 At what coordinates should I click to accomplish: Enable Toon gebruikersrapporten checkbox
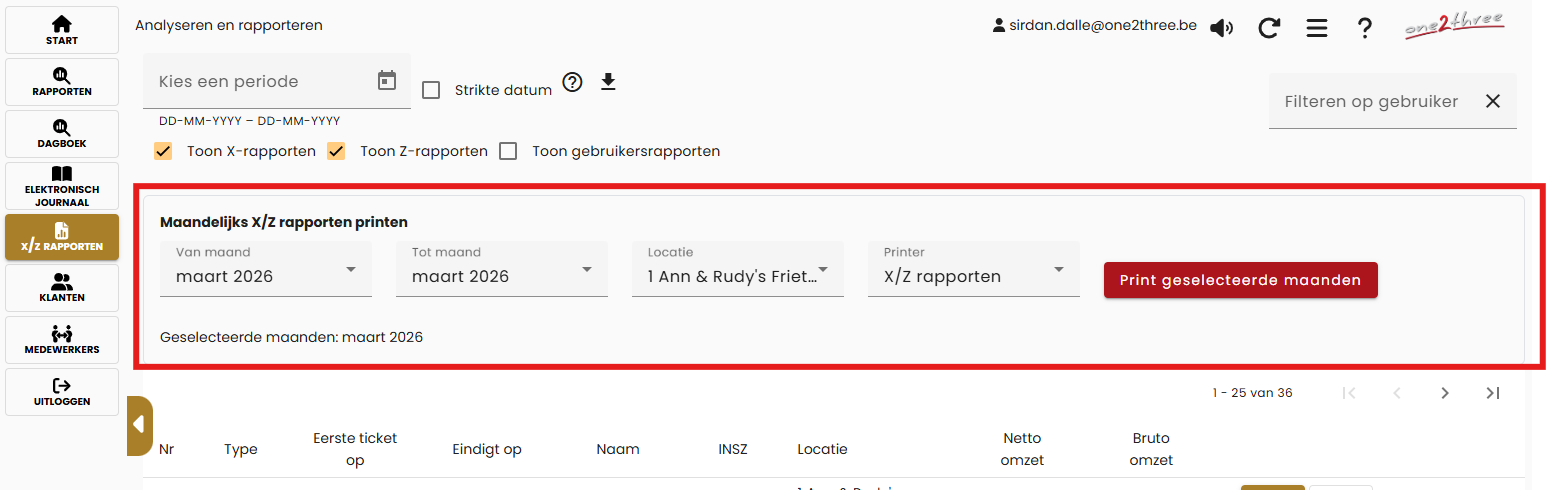click(508, 151)
